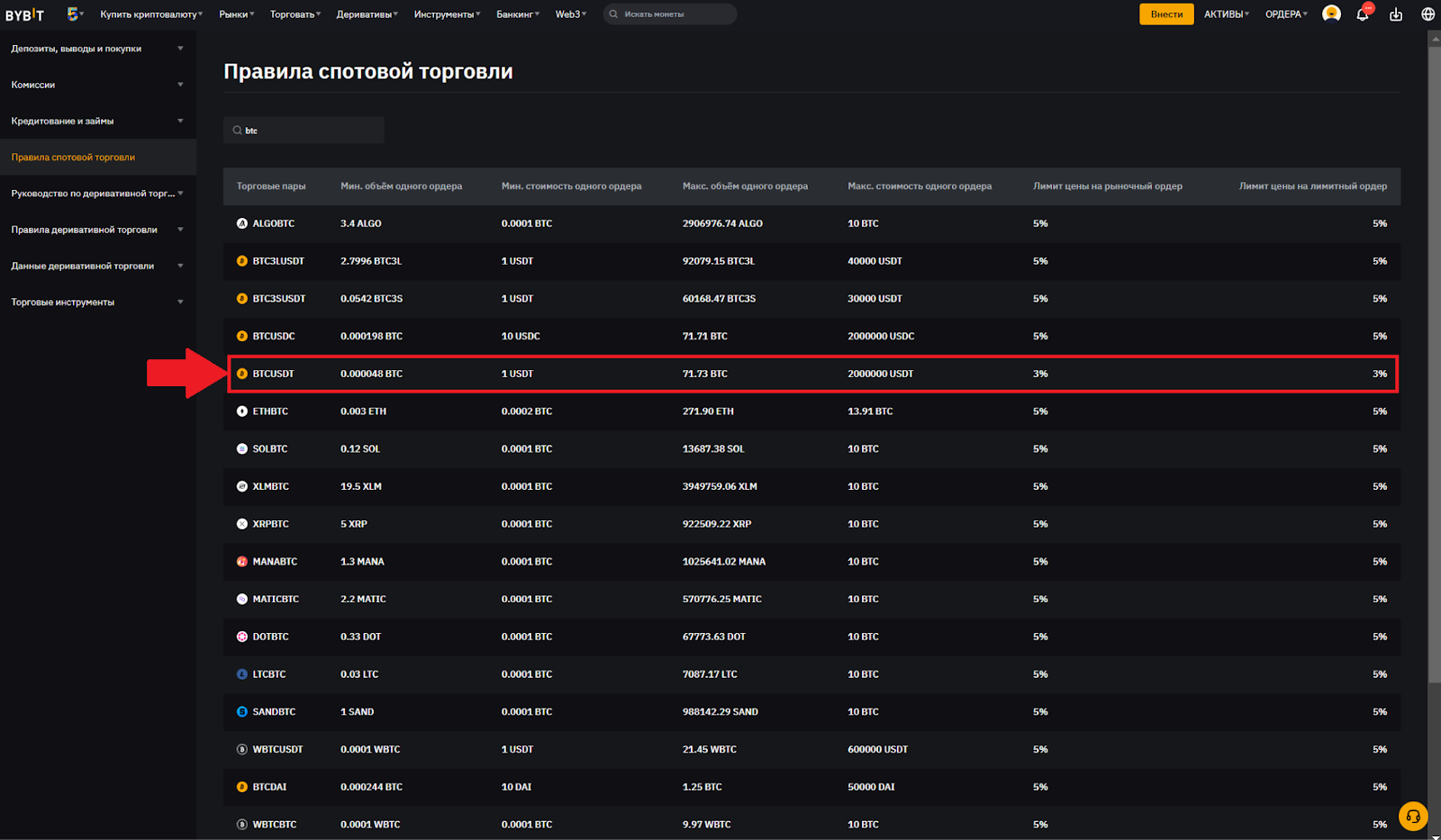
Task: Expand Торговые инструменты sidebar section
Action: coord(97,303)
